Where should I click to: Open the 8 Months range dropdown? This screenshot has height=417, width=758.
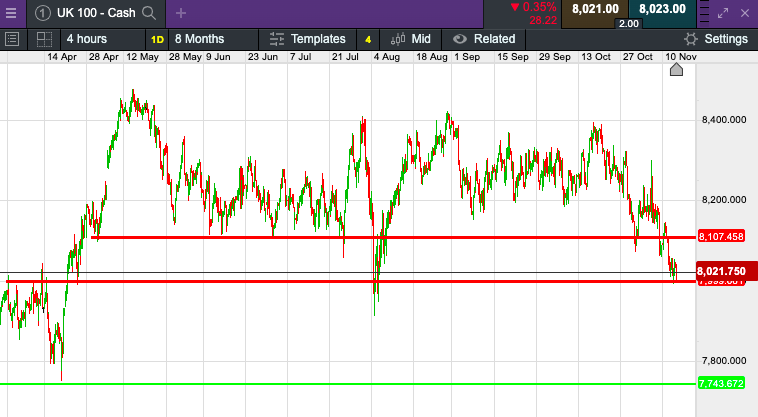pos(213,39)
